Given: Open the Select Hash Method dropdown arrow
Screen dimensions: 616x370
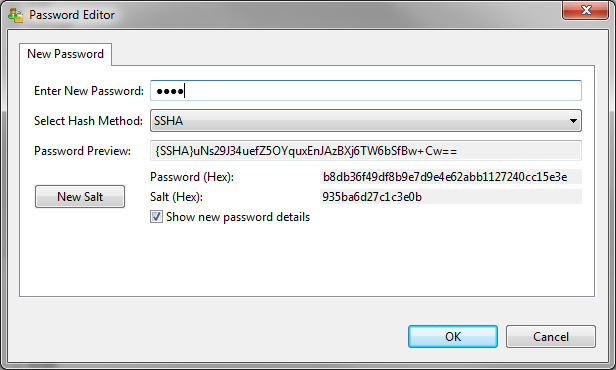Looking at the screenshot, I should [573, 121].
